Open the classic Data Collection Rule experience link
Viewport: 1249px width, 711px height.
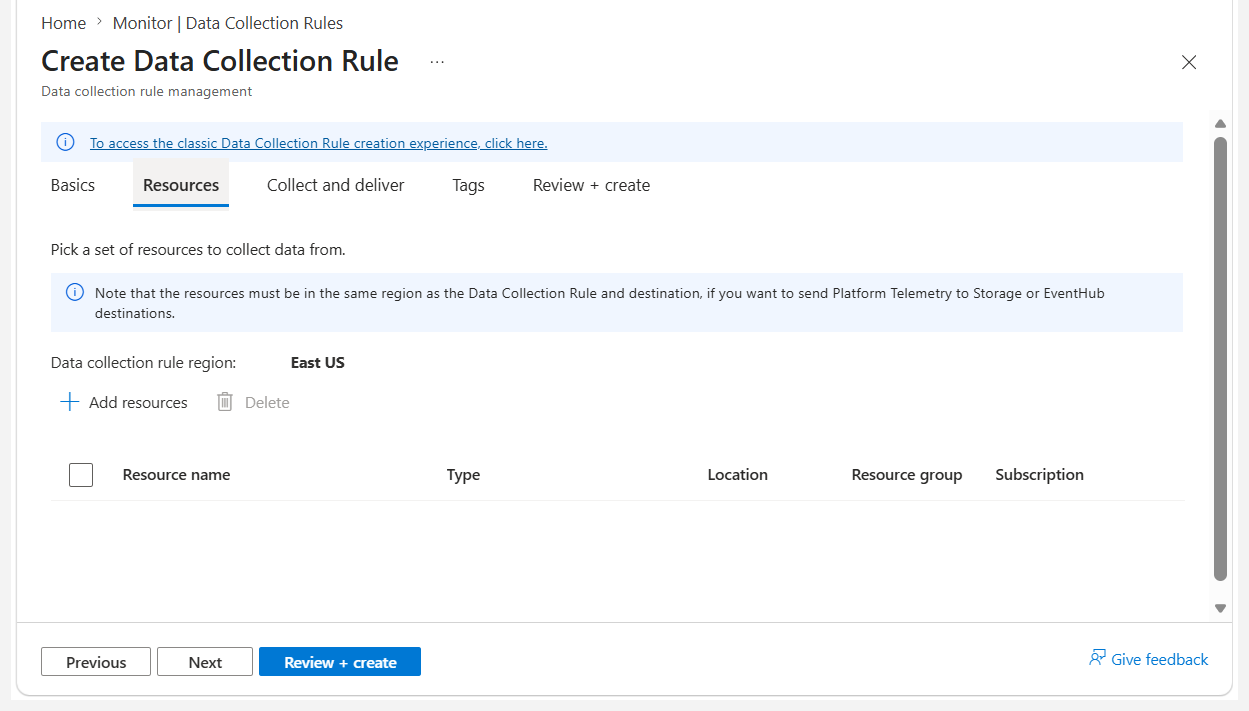point(319,143)
